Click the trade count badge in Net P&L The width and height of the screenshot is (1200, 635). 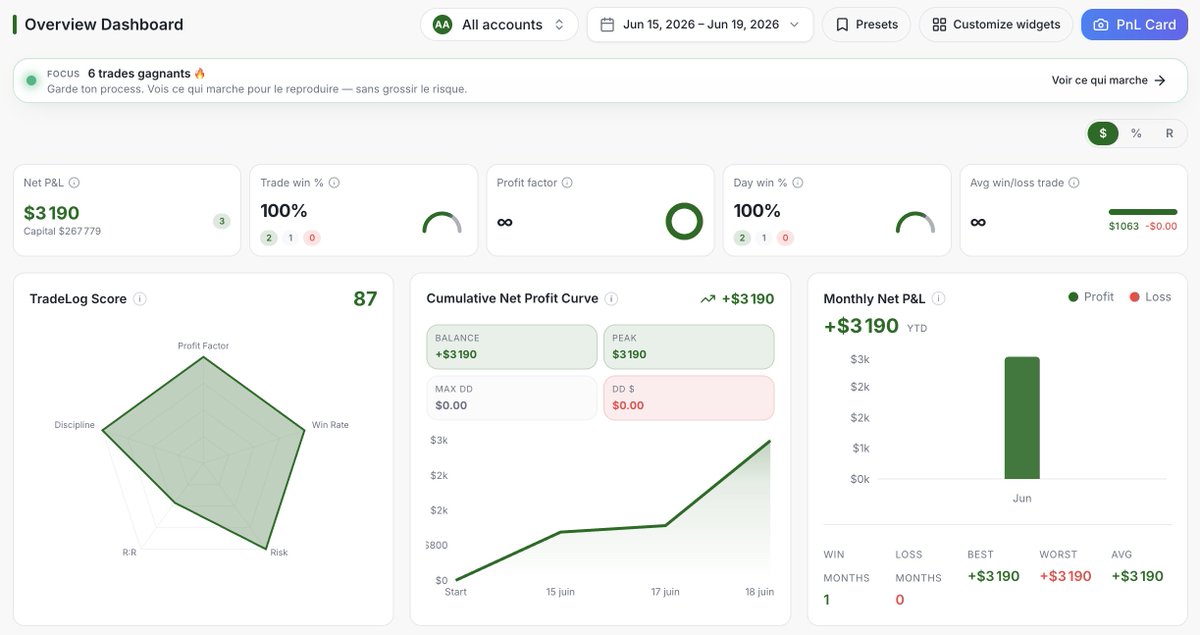point(222,221)
